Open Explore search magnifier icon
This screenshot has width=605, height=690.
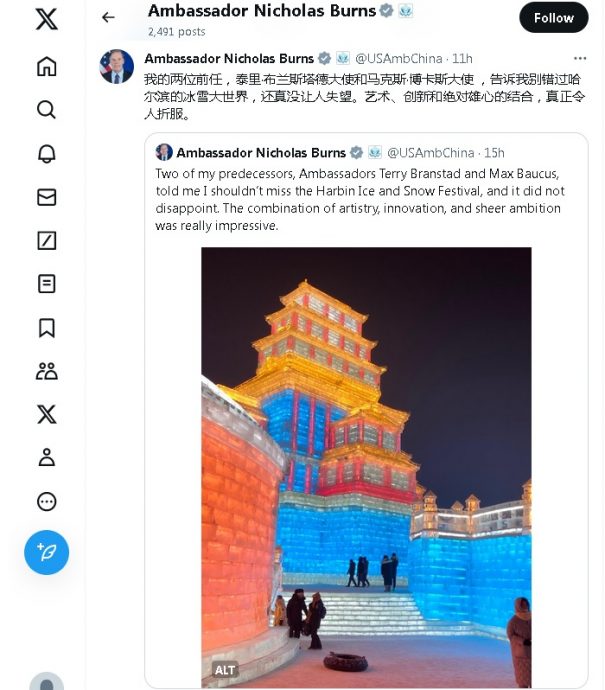point(47,110)
